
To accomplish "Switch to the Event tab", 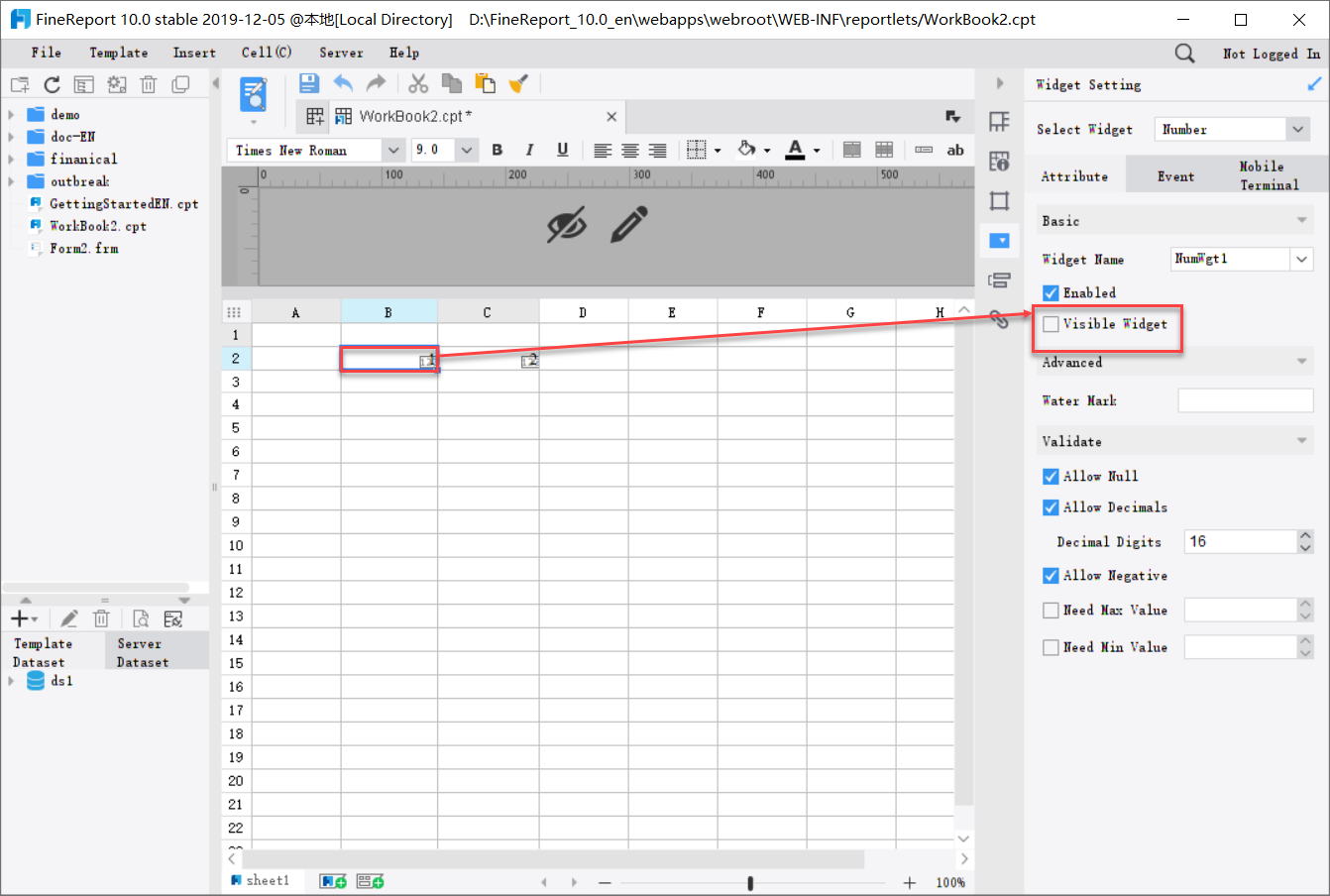I will click(1175, 175).
